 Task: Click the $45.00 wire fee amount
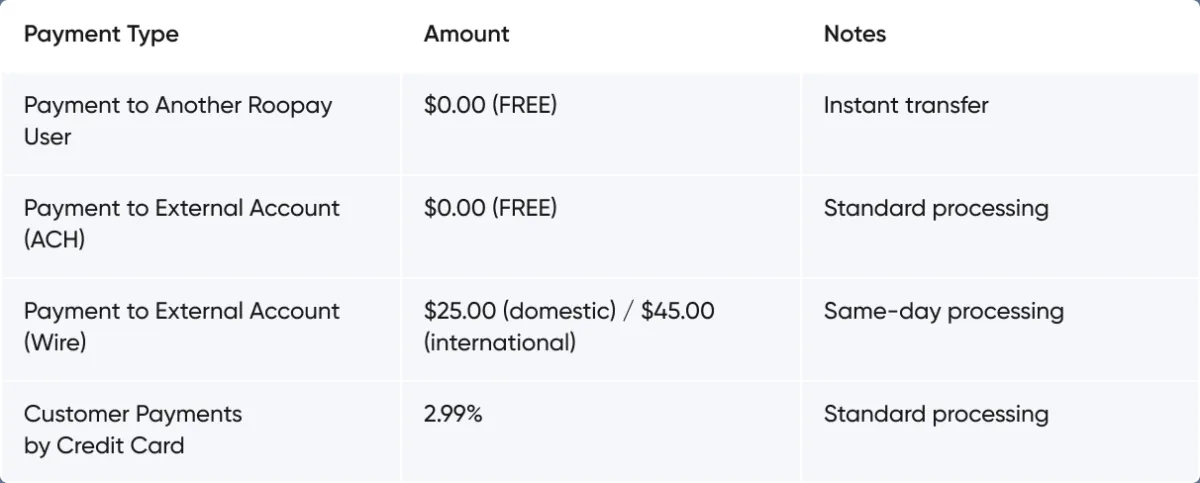[677, 311]
